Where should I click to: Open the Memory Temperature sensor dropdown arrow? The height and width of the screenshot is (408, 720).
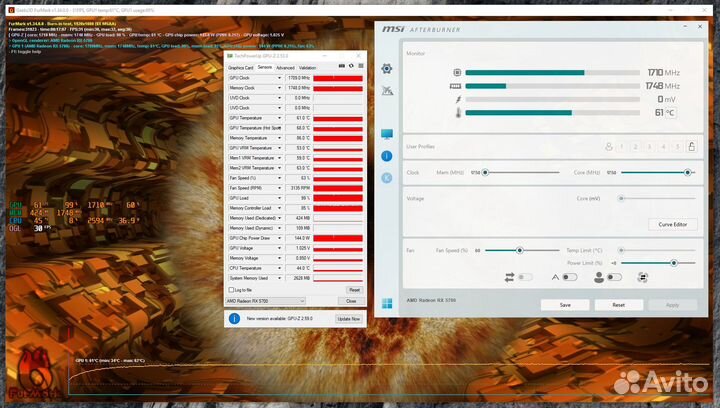coord(279,138)
